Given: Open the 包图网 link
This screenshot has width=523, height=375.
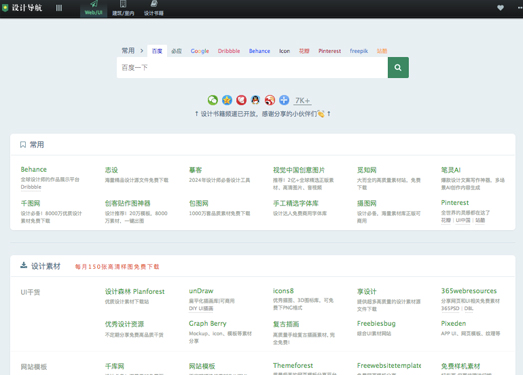Looking at the screenshot, I should tap(198, 203).
